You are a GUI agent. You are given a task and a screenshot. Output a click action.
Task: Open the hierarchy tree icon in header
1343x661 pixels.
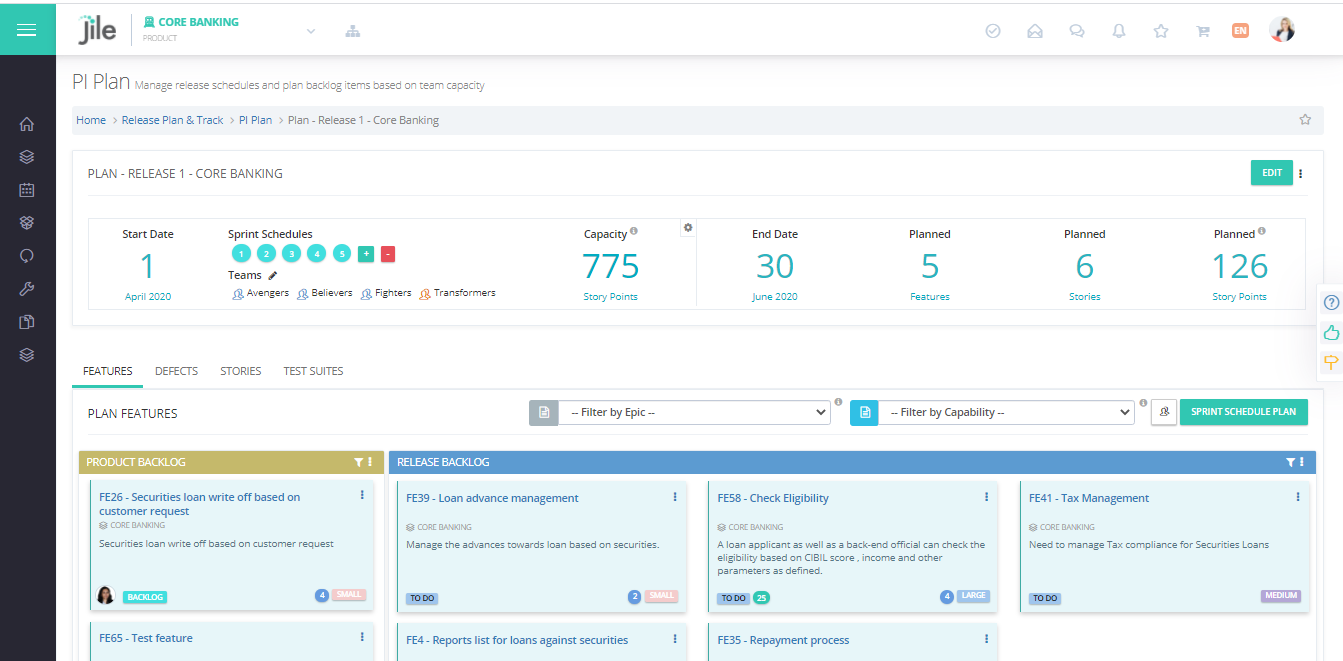[x=353, y=31]
